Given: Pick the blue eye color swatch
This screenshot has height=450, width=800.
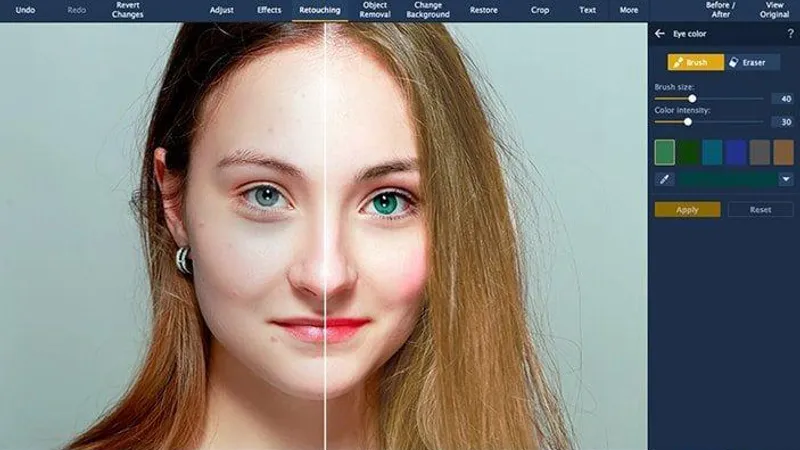Looking at the screenshot, I should click(736, 152).
